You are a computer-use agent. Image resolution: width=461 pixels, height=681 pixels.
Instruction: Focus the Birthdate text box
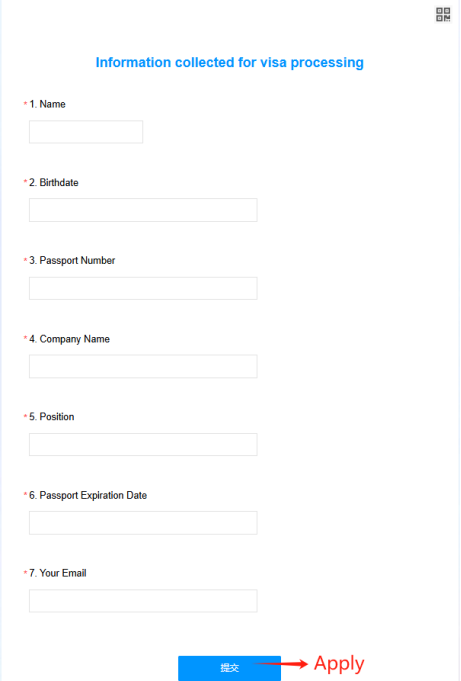[143, 210]
